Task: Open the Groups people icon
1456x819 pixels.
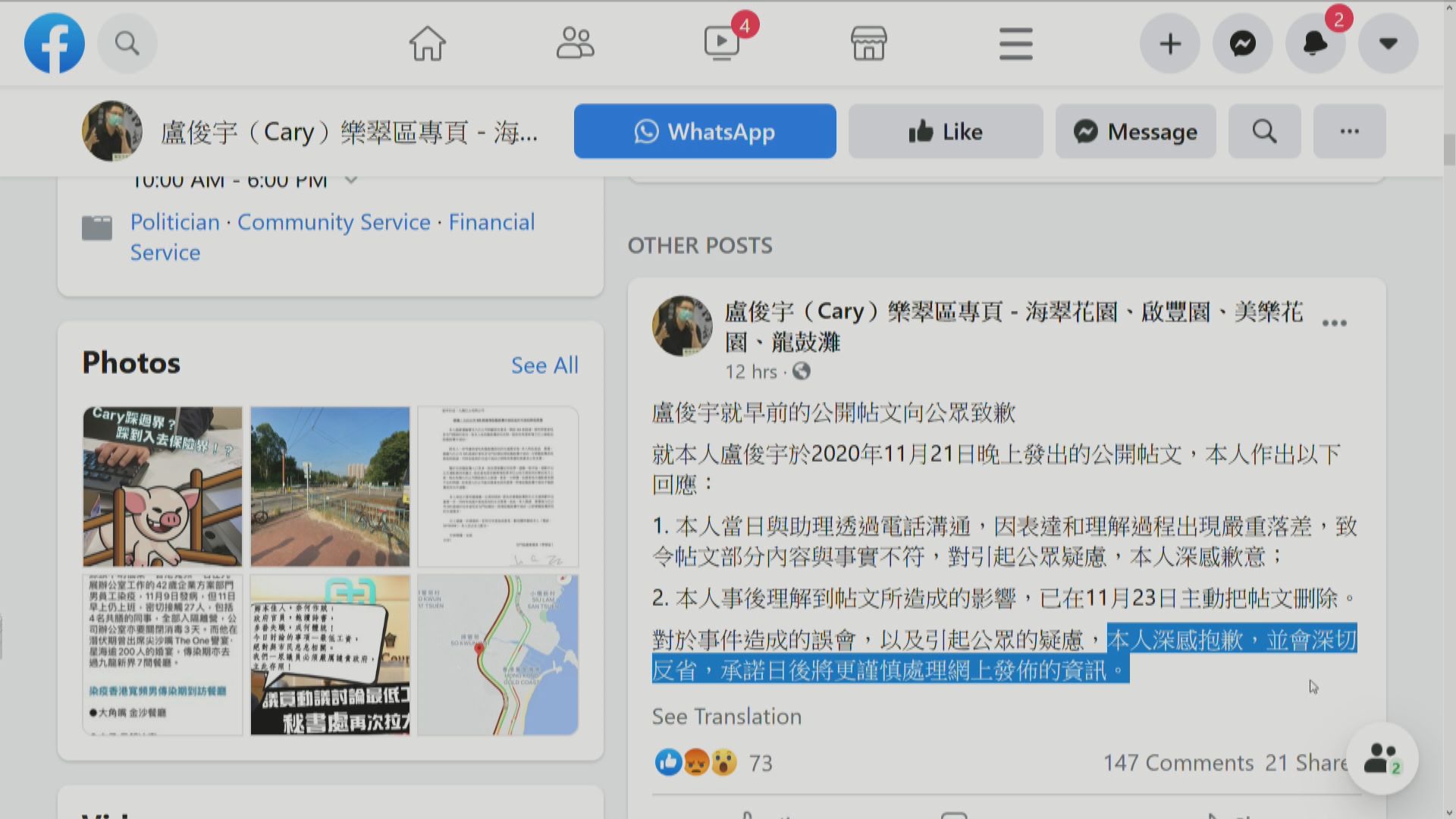Action: click(x=575, y=43)
